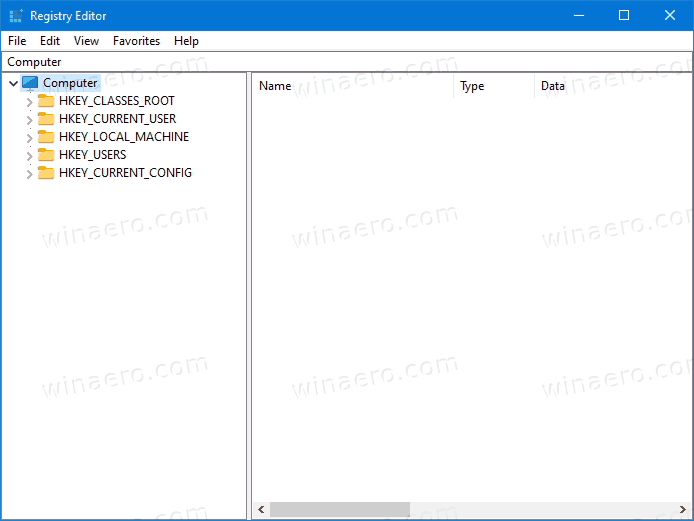Close the Registry Editor window

tap(670, 15)
